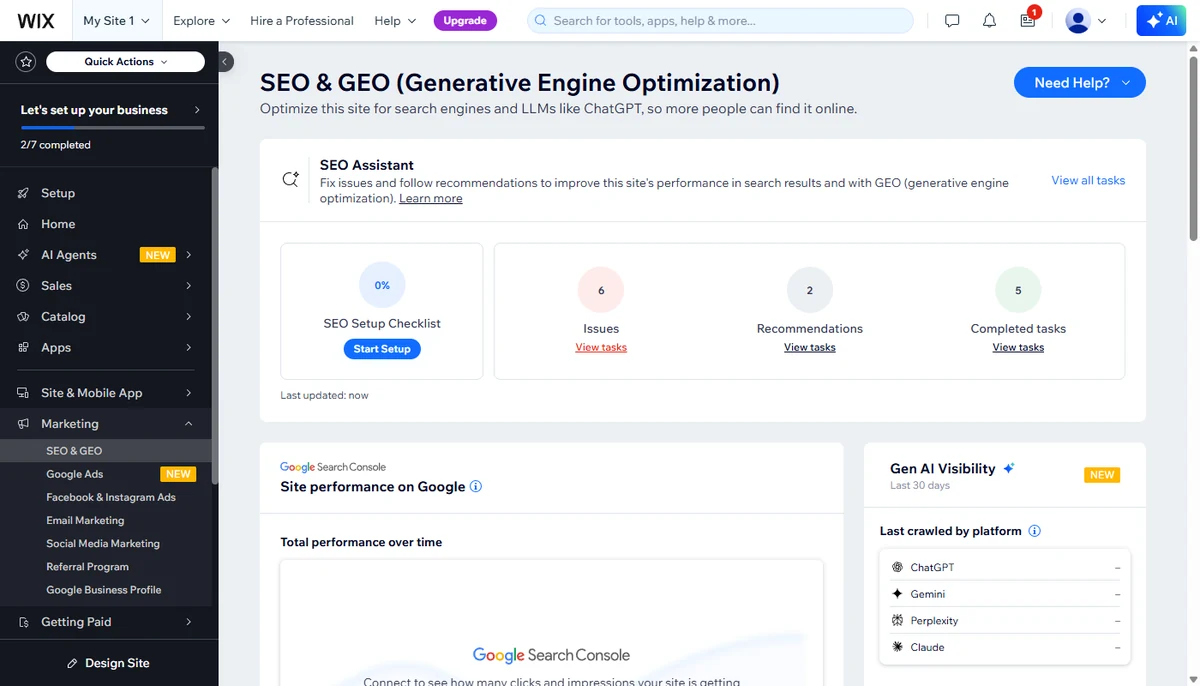Open the account menu chevron beside avatar

click(x=1102, y=20)
